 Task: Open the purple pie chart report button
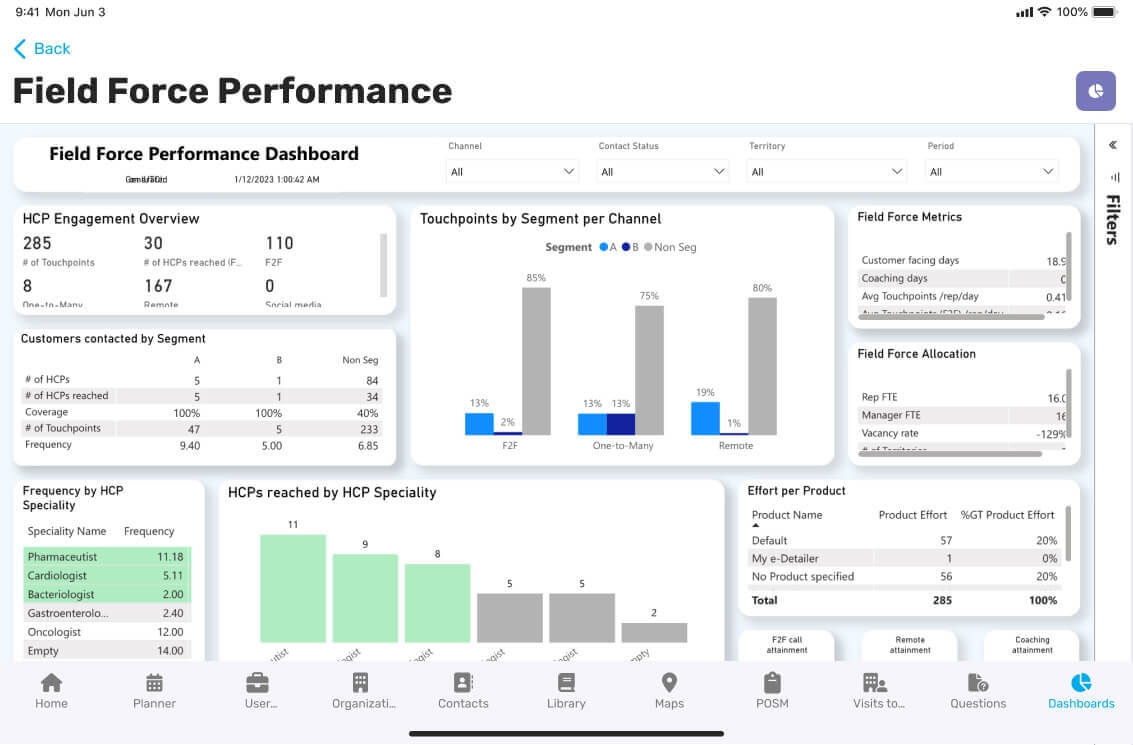[x=1095, y=91]
